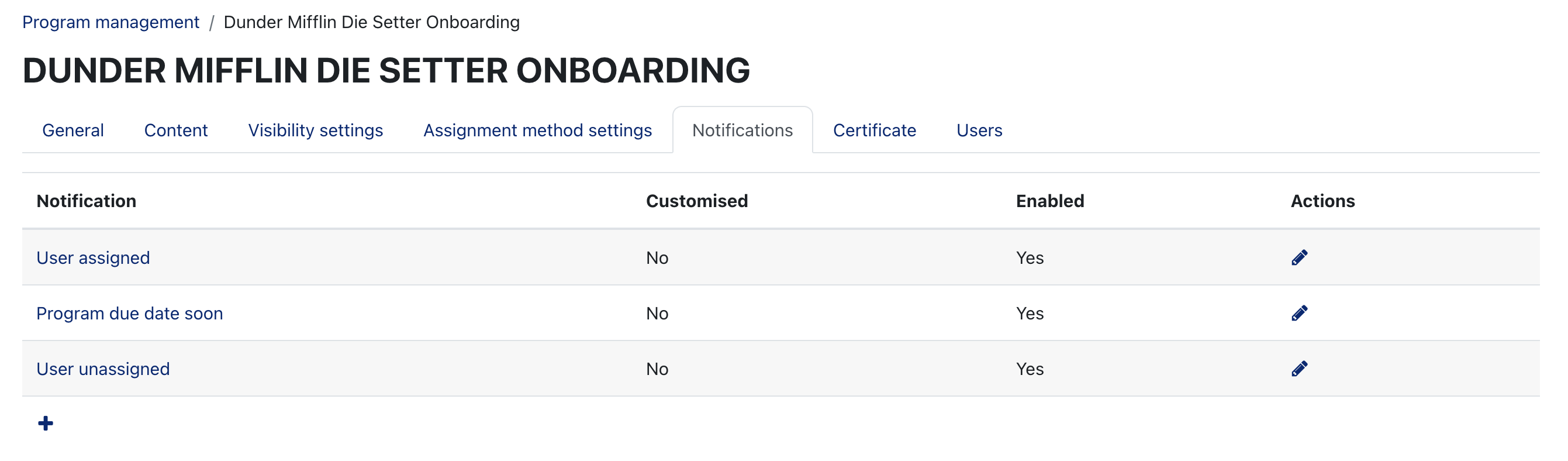
Task: Switch to the Certificate tab
Action: click(x=874, y=130)
